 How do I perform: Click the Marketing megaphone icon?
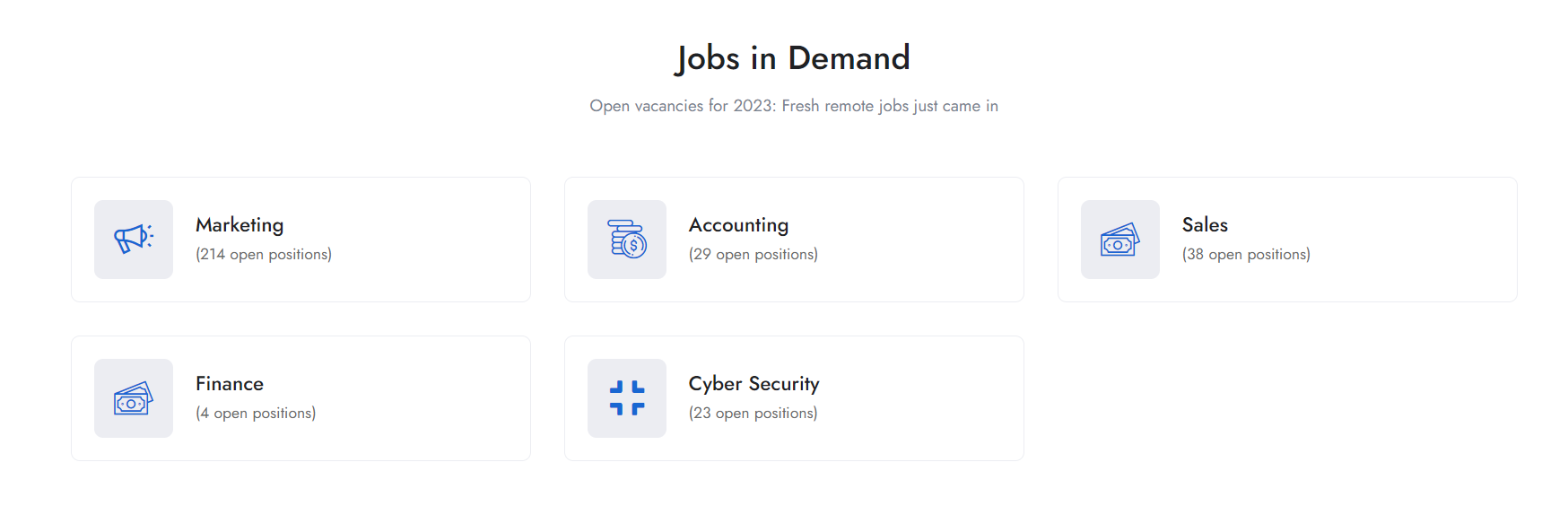pyautogui.click(x=134, y=240)
